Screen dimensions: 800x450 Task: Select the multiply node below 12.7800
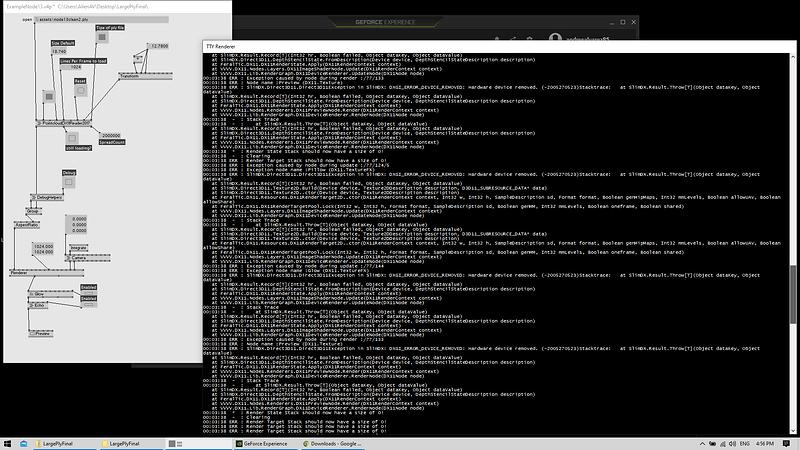click(138, 59)
